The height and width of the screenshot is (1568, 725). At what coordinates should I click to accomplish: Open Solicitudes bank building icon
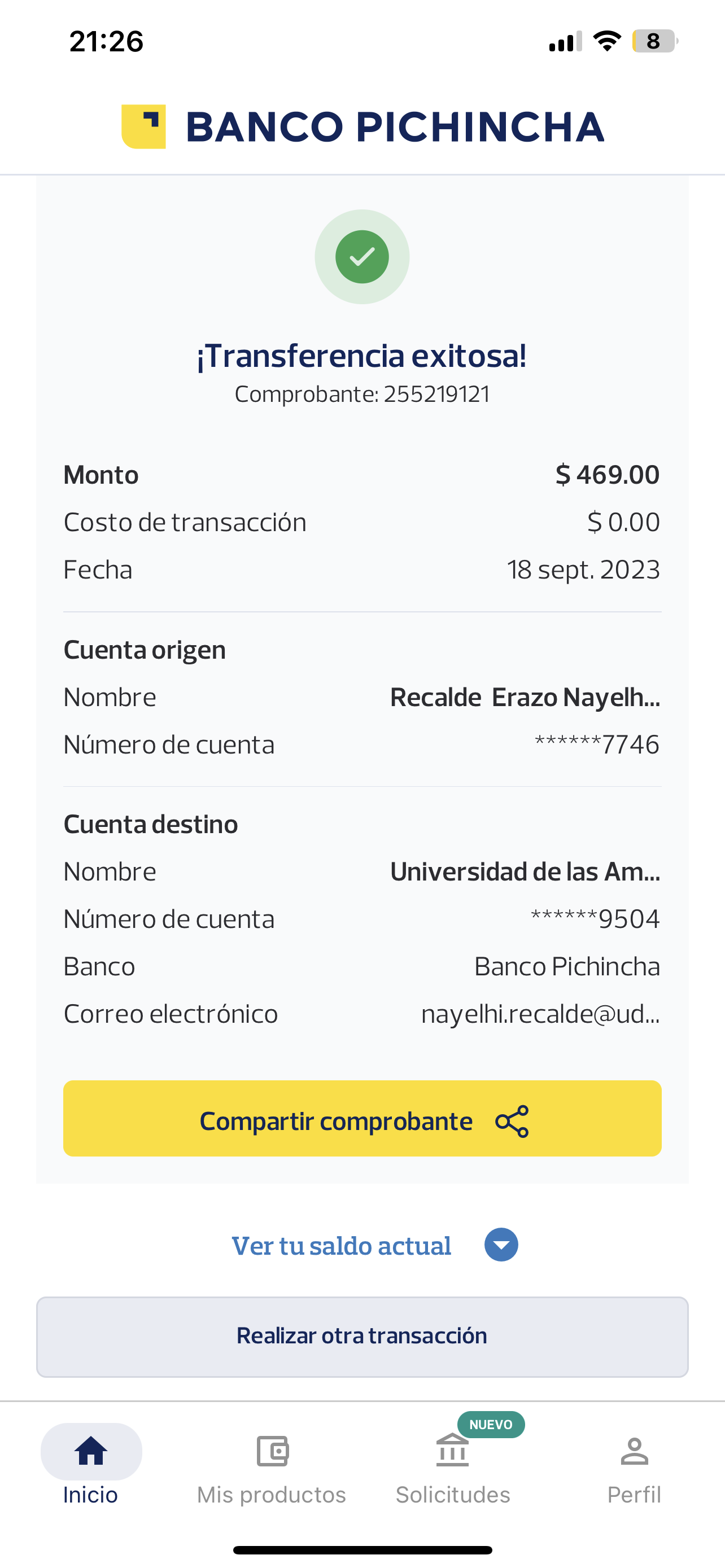point(452,1451)
